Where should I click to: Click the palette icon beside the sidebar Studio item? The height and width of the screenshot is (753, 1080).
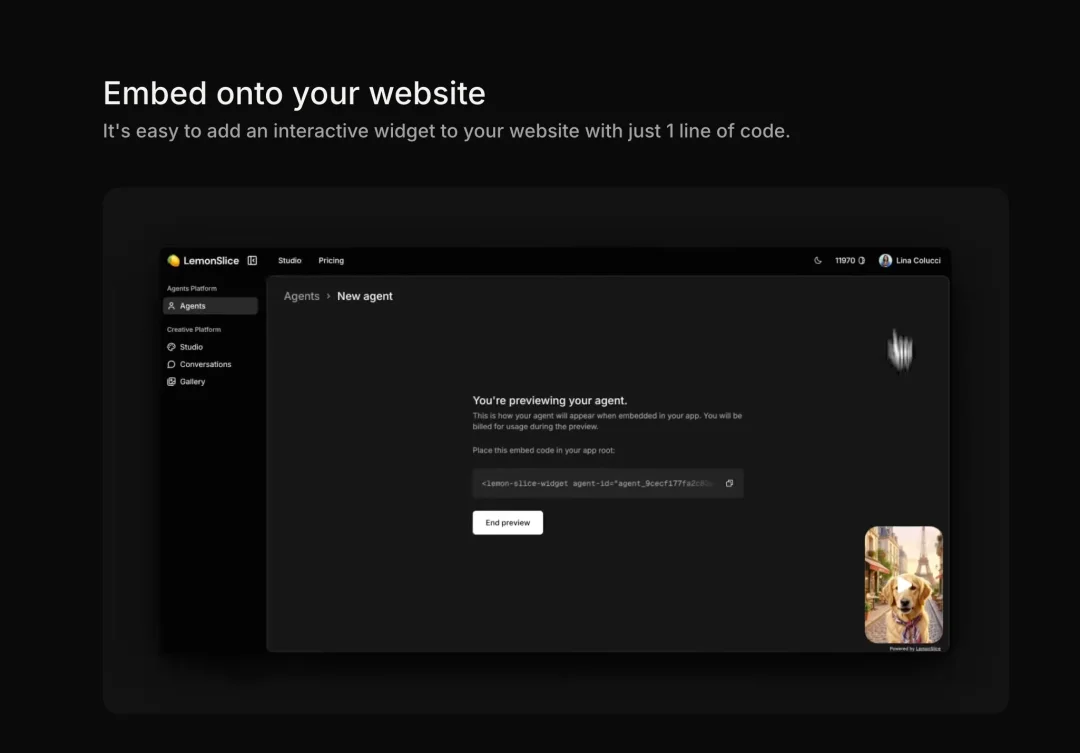[x=172, y=347]
